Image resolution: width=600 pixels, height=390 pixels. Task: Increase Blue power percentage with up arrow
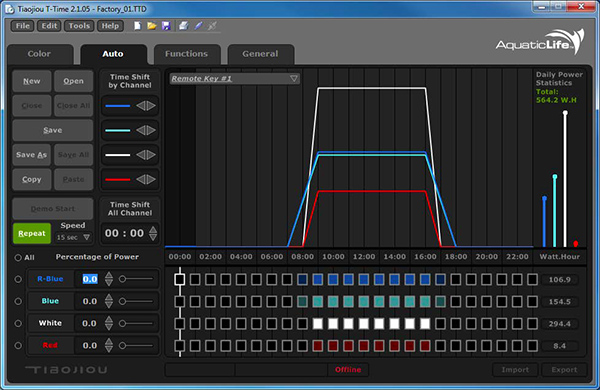(x=109, y=297)
